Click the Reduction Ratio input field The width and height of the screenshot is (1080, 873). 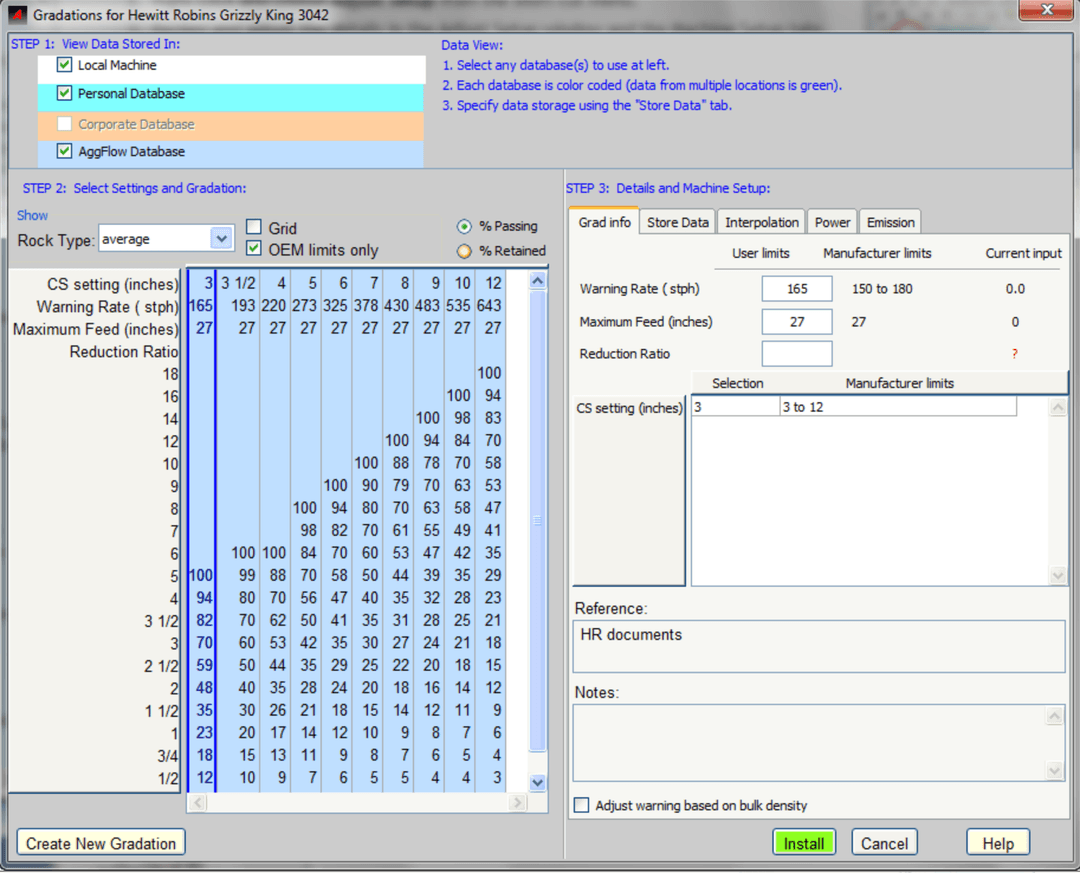[x=796, y=354]
